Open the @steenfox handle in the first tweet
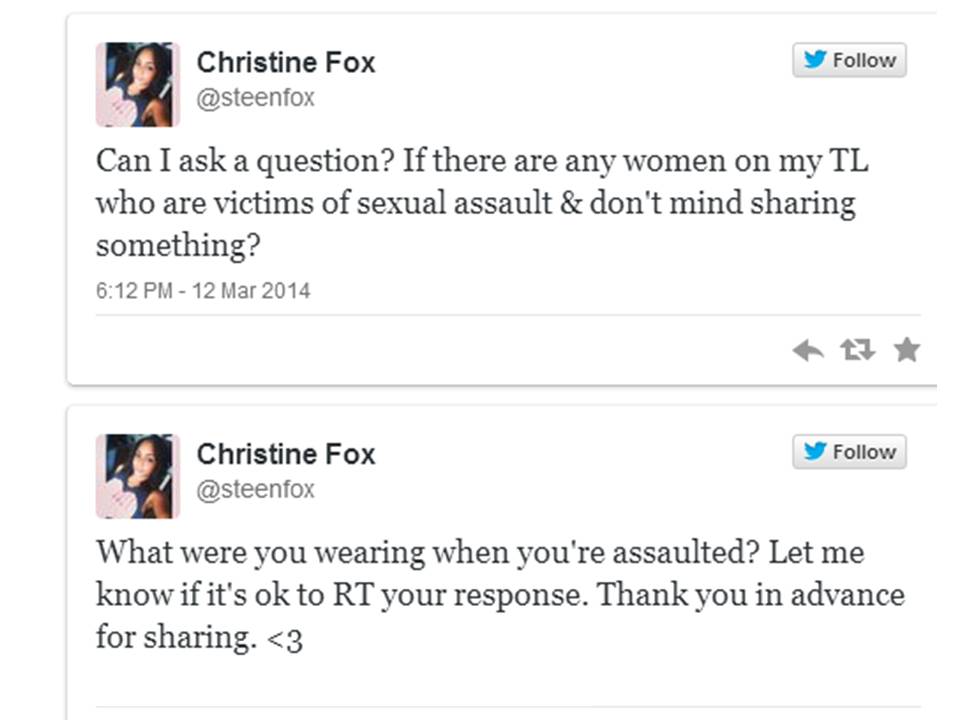960x720 pixels. [255, 98]
